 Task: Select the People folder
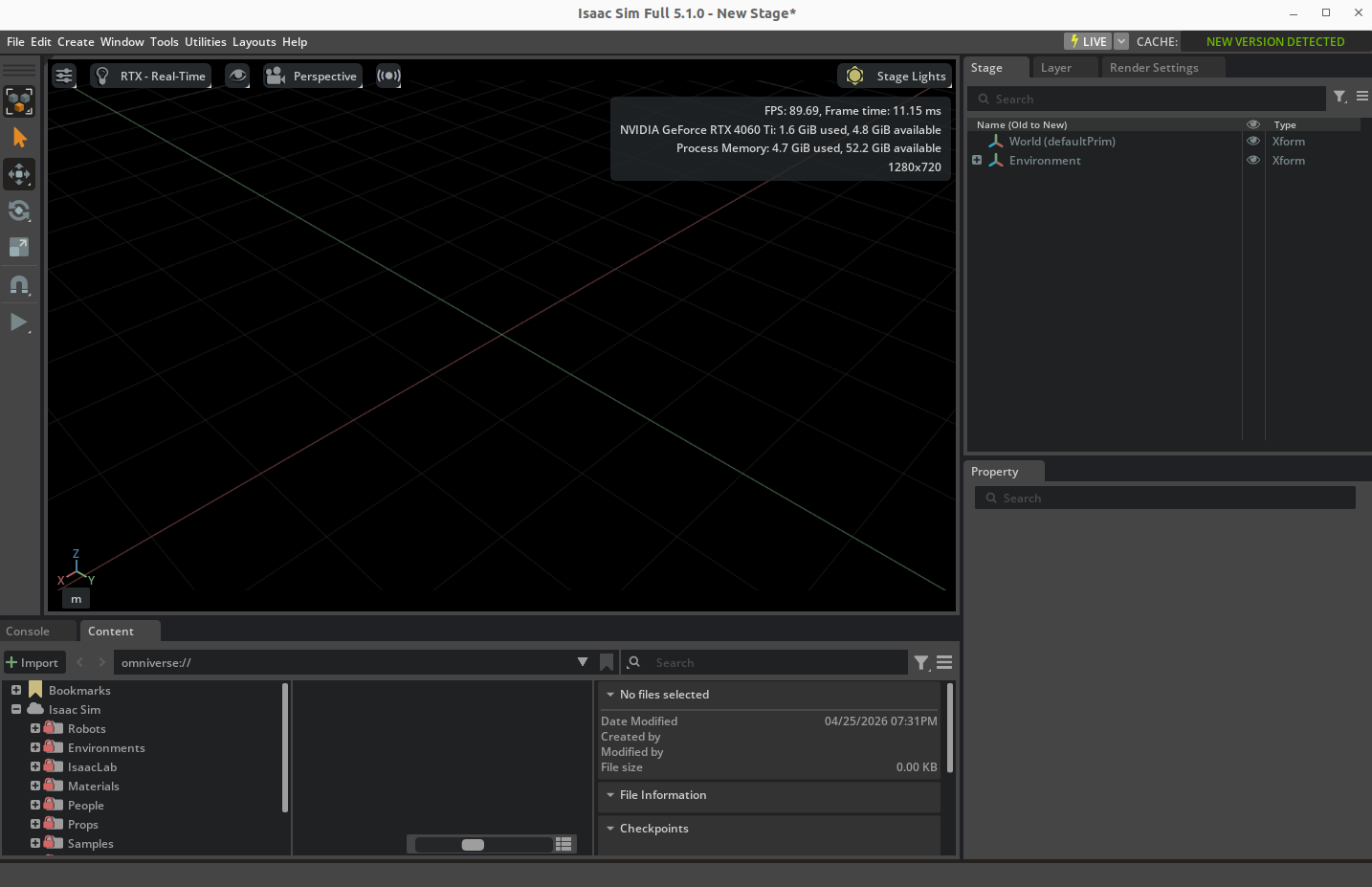tap(85, 806)
